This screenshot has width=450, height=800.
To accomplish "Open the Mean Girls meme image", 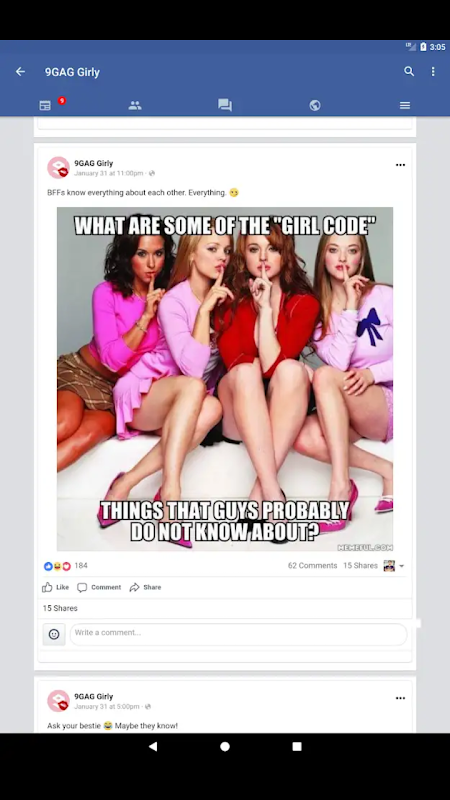I will point(225,379).
